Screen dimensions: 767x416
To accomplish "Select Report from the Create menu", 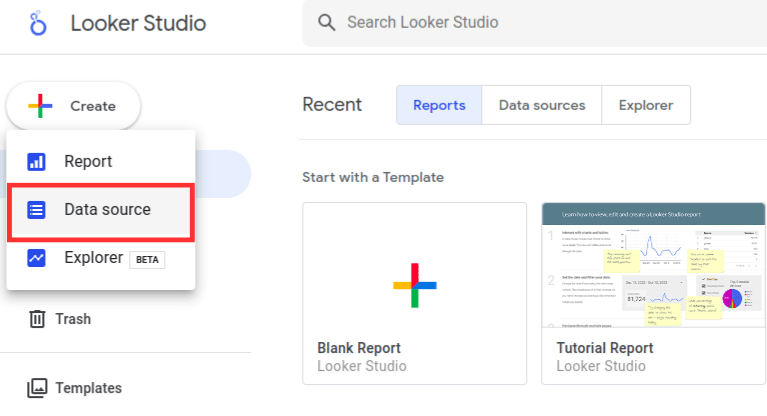I will (x=88, y=161).
